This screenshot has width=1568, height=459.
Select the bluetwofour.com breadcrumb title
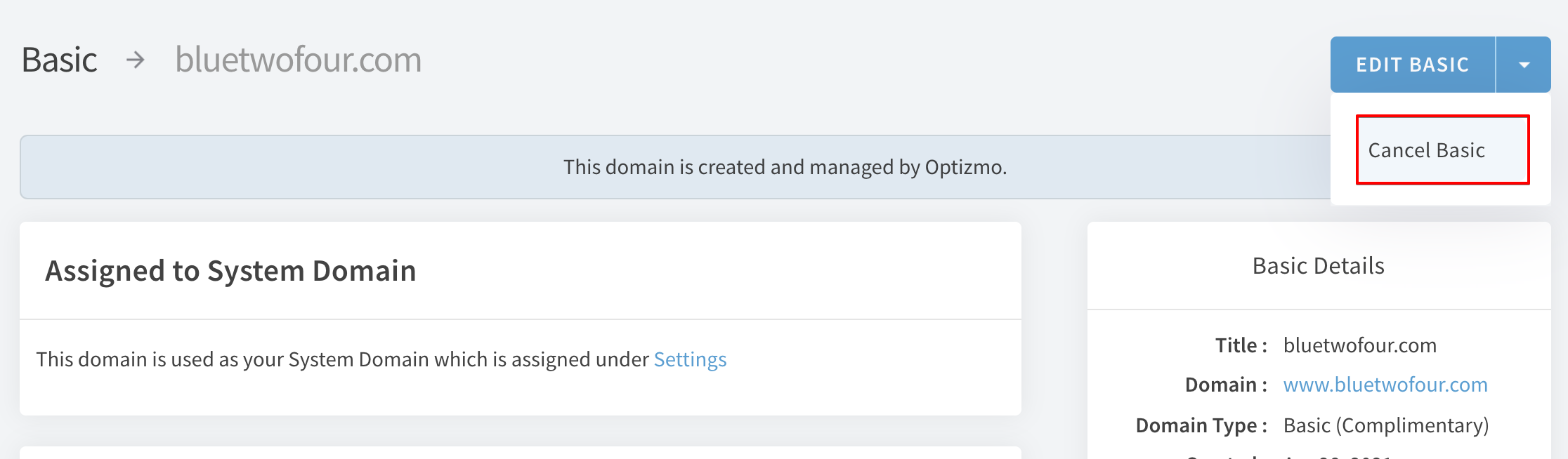pyautogui.click(x=299, y=60)
